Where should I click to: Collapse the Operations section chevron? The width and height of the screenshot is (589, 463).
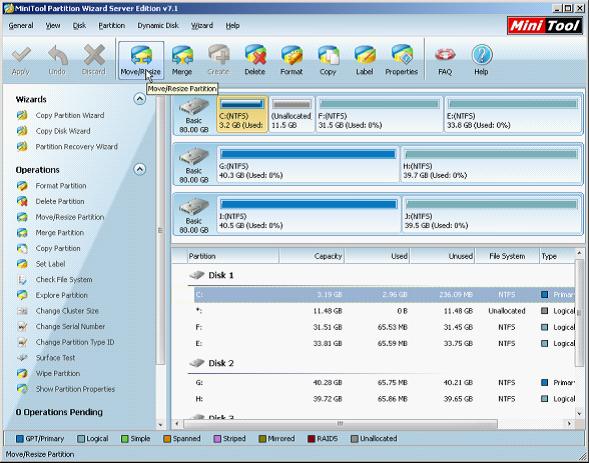140,169
